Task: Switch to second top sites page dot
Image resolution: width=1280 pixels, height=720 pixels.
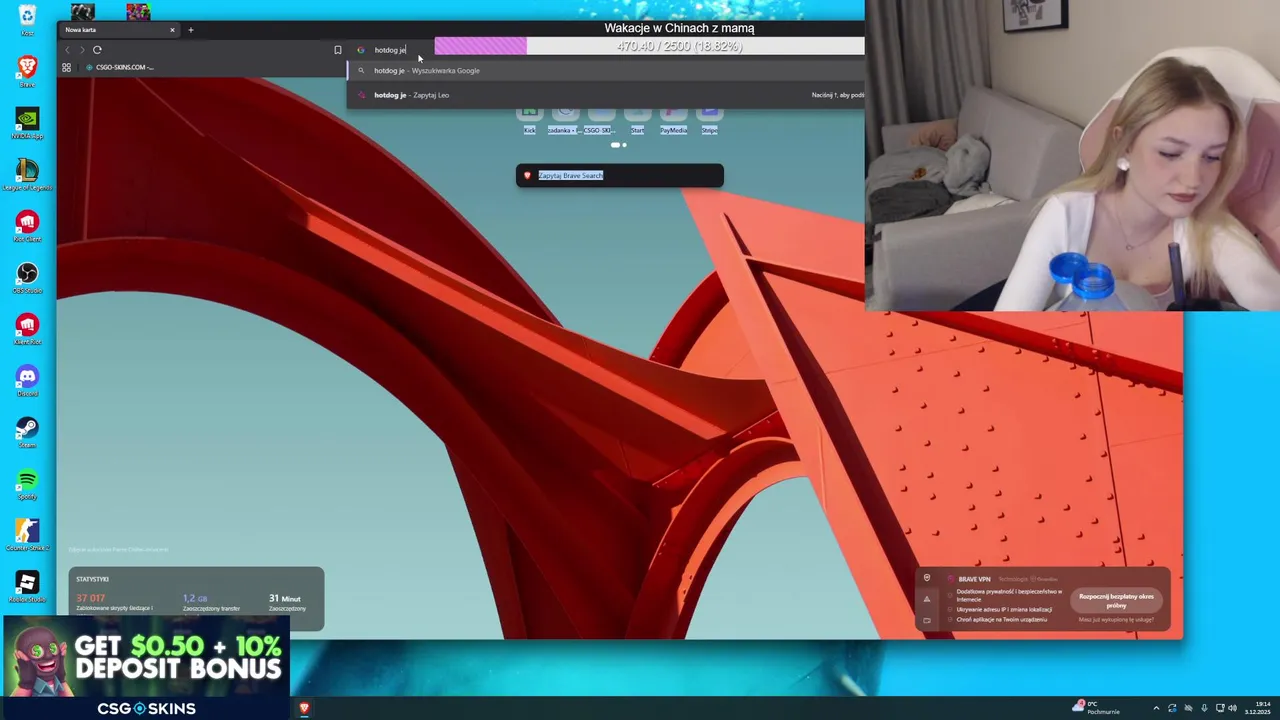Action: point(624,145)
